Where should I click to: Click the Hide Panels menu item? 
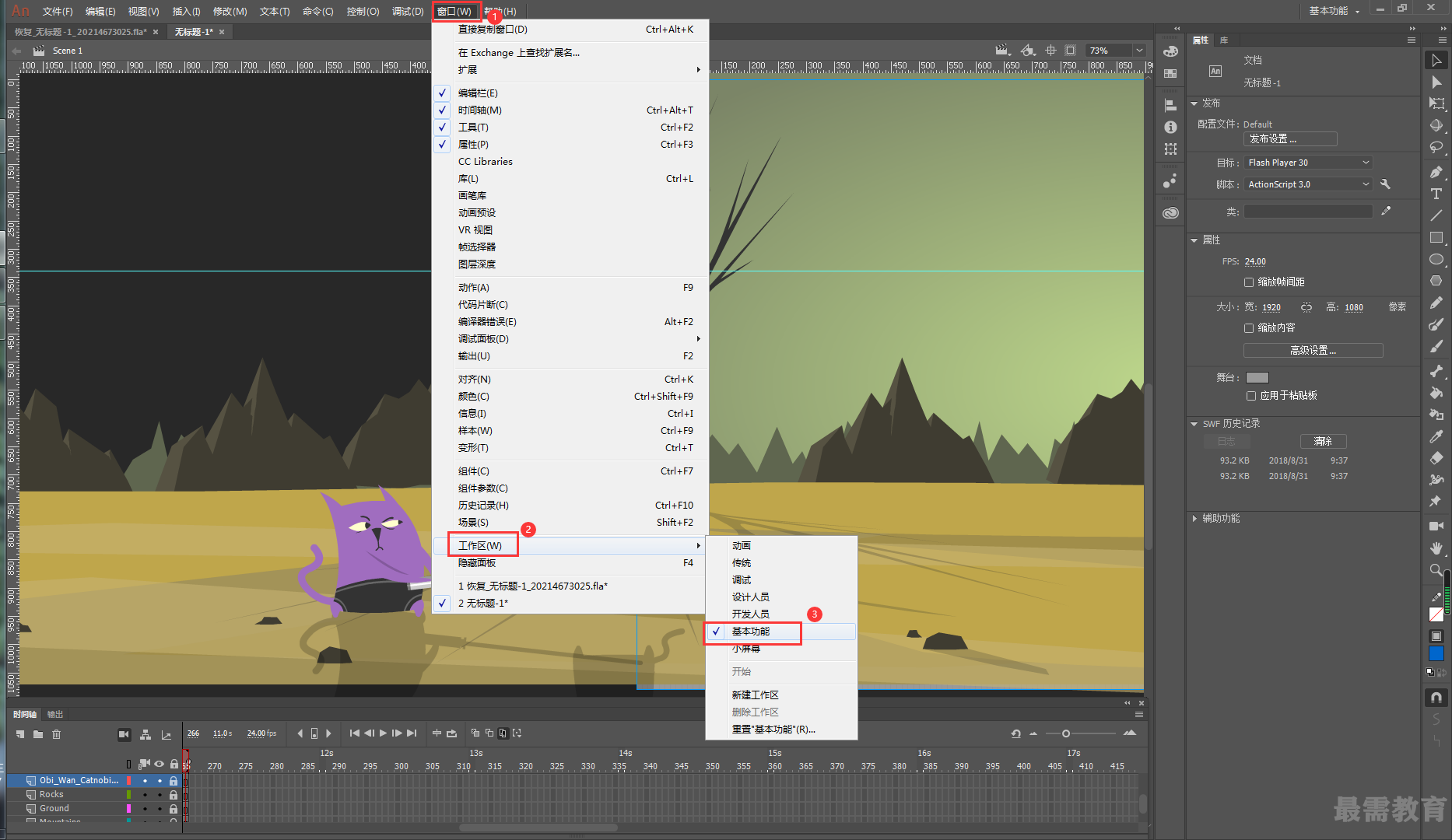click(570, 562)
